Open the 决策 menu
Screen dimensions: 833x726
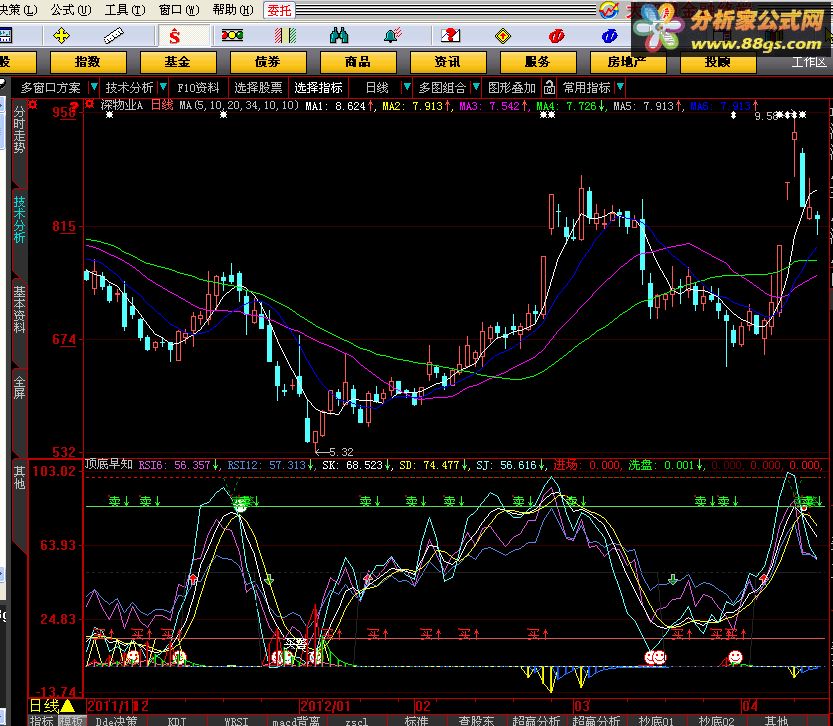18,10
